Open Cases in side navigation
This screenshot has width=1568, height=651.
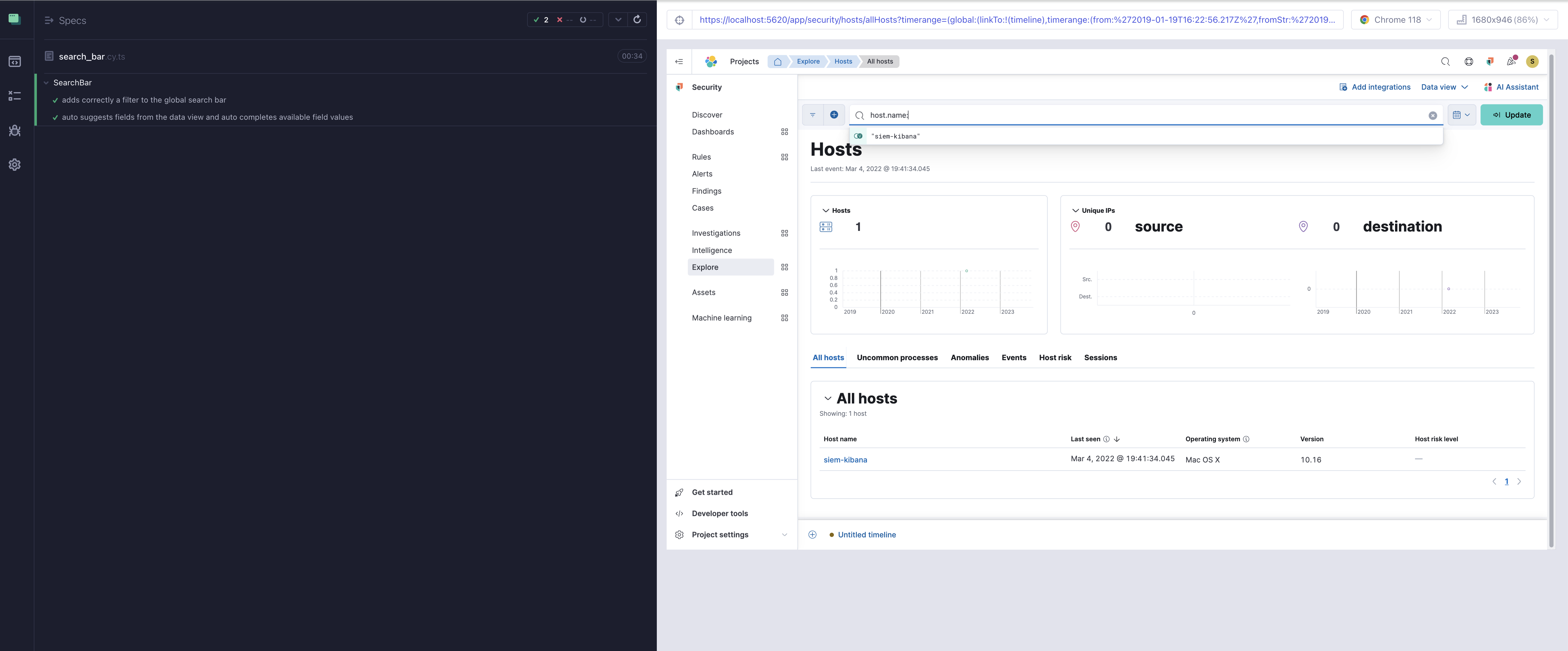click(702, 208)
